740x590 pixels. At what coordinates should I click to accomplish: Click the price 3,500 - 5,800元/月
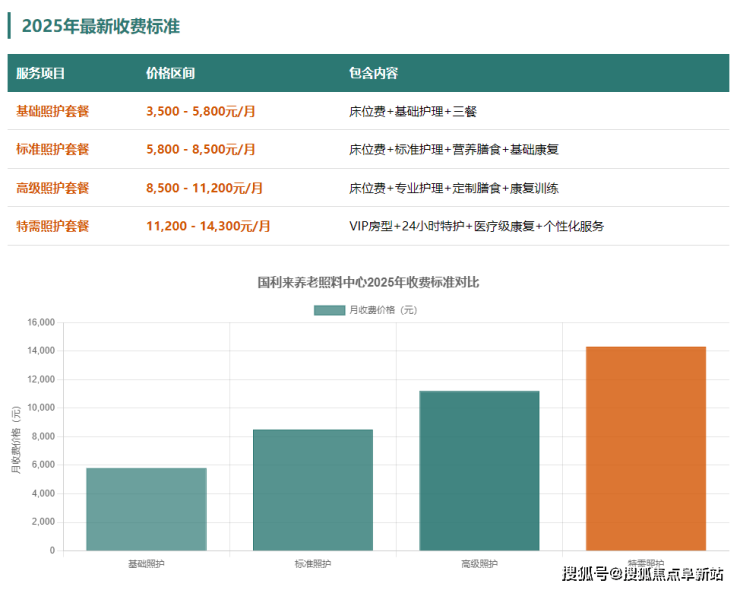(201, 111)
